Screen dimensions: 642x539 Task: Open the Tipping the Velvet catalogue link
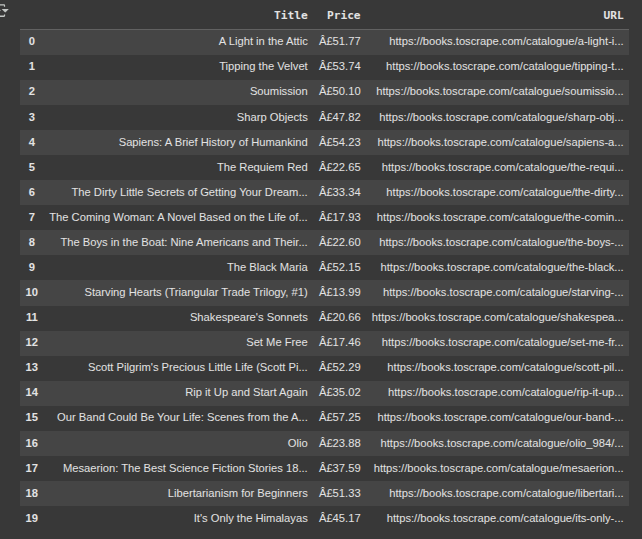tap(504, 66)
